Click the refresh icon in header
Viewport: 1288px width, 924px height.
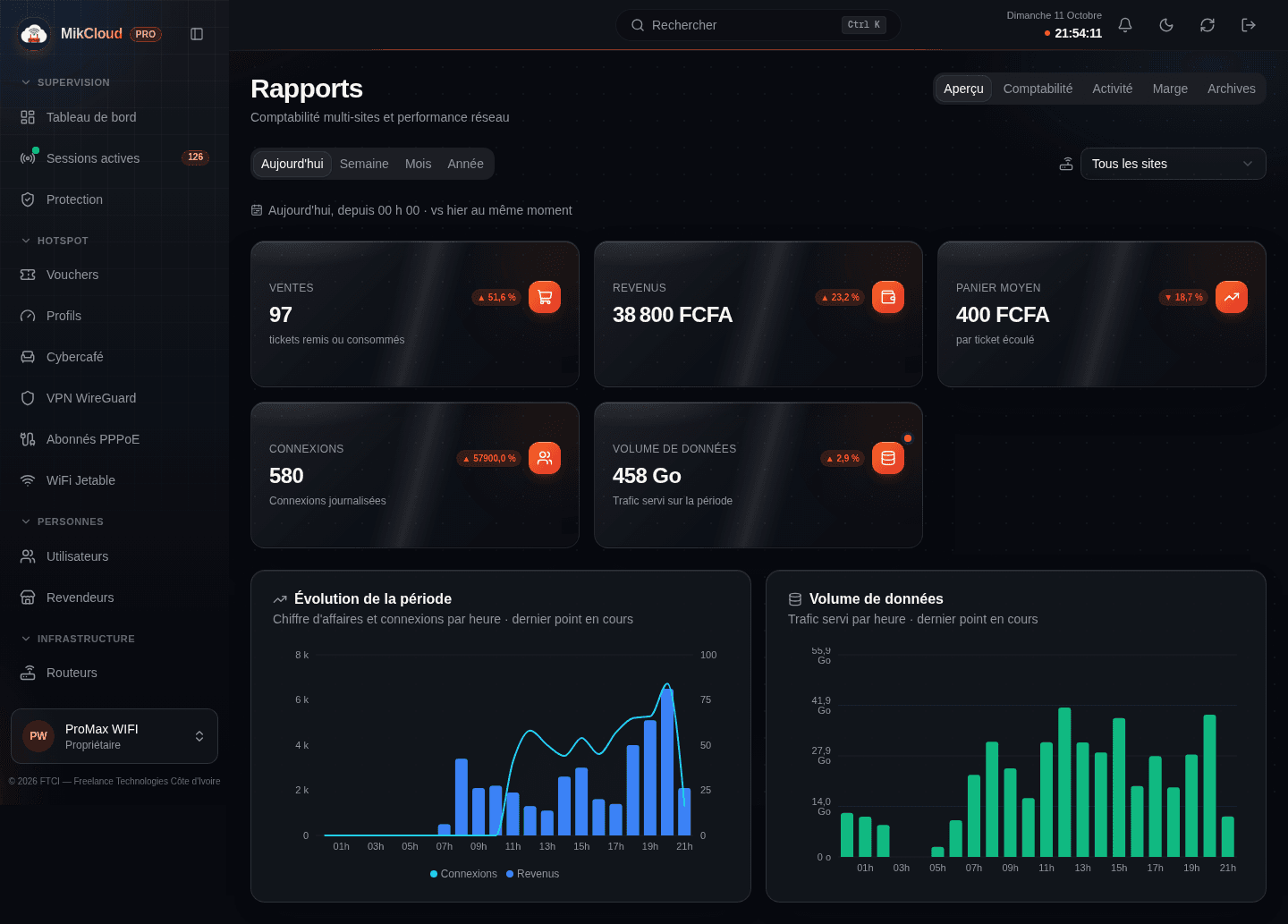point(1207,25)
